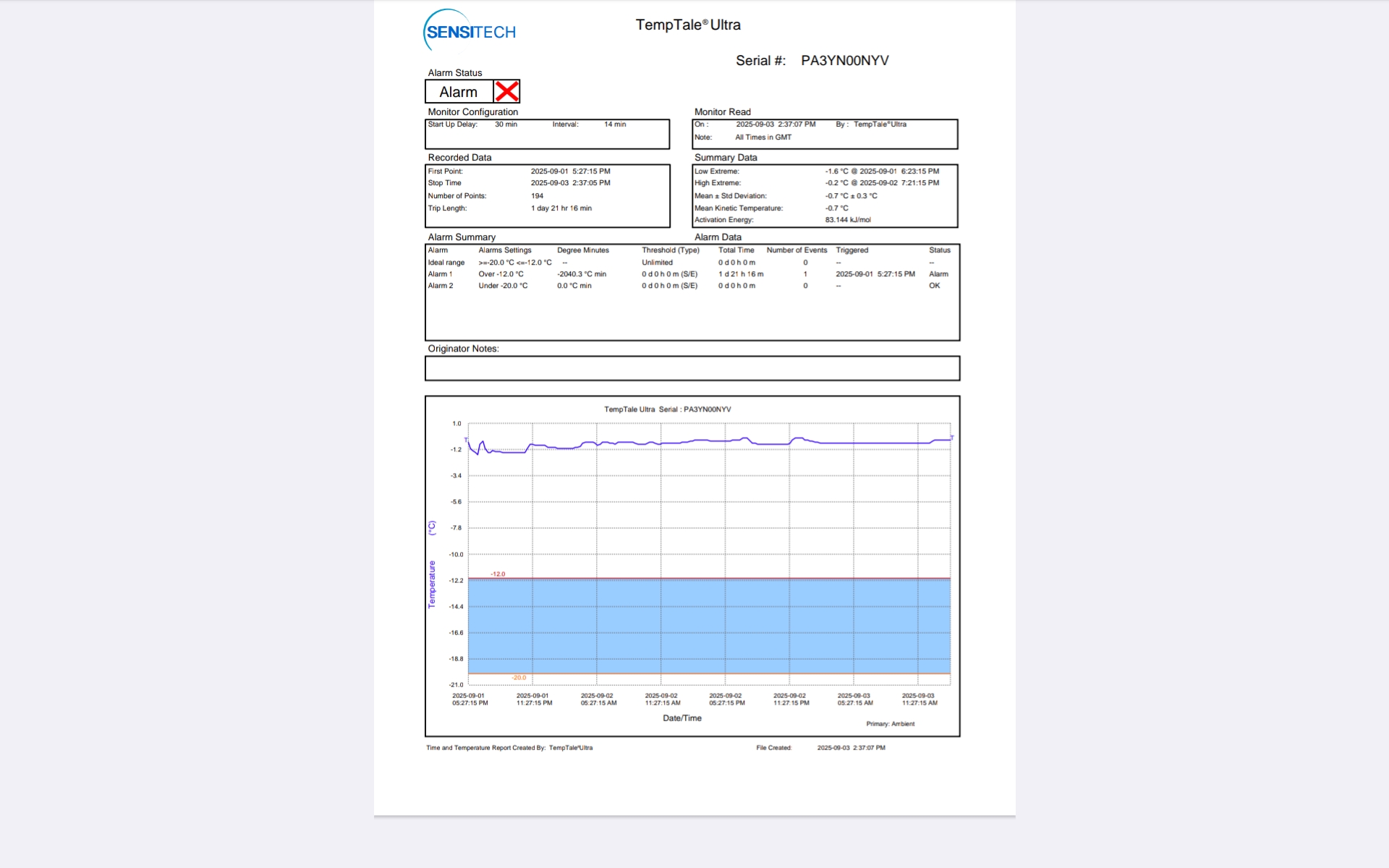Click the chart title with serial number
The image size is (1389, 868).
click(x=667, y=409)
